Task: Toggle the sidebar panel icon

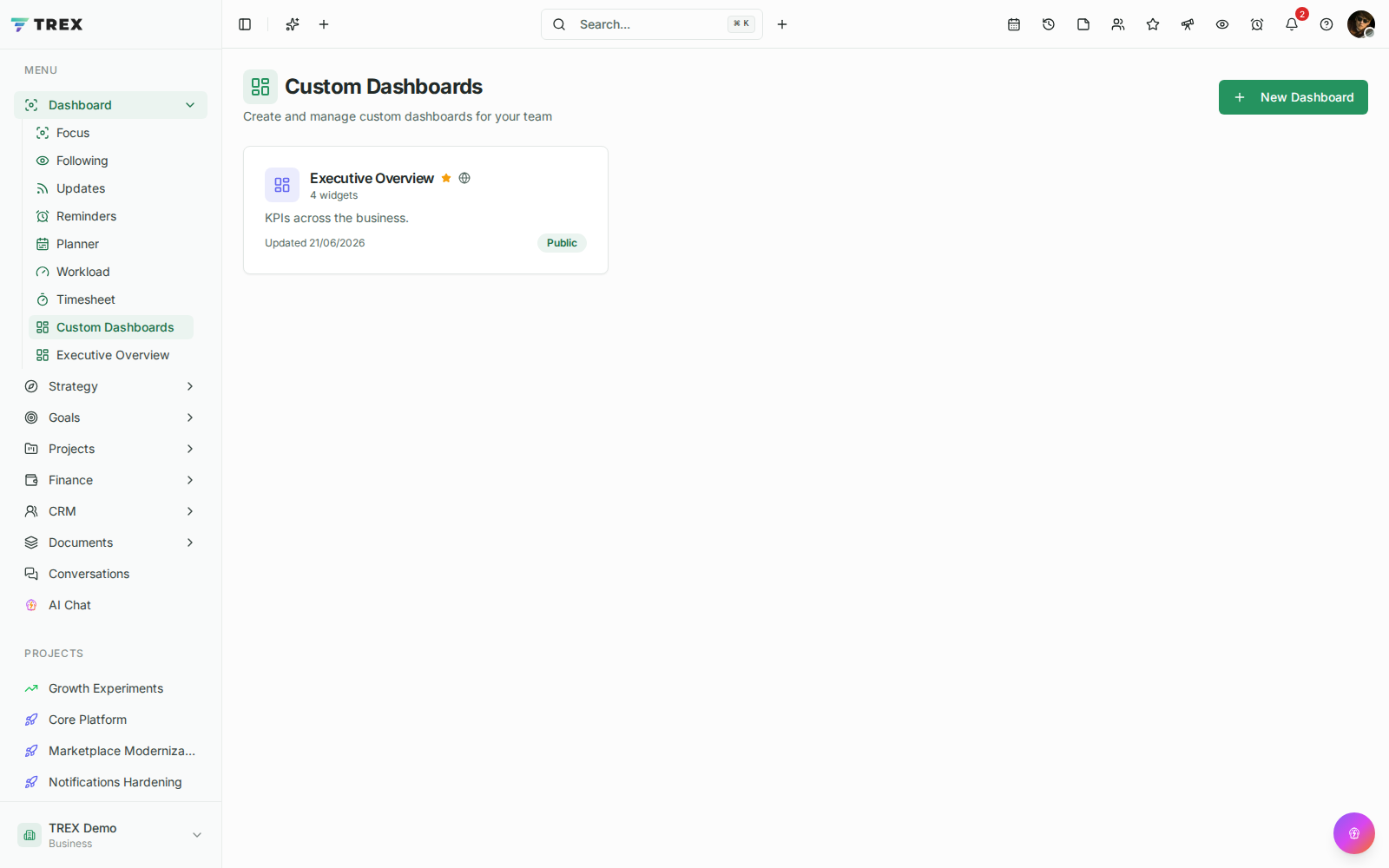Action: coord(245,24)
